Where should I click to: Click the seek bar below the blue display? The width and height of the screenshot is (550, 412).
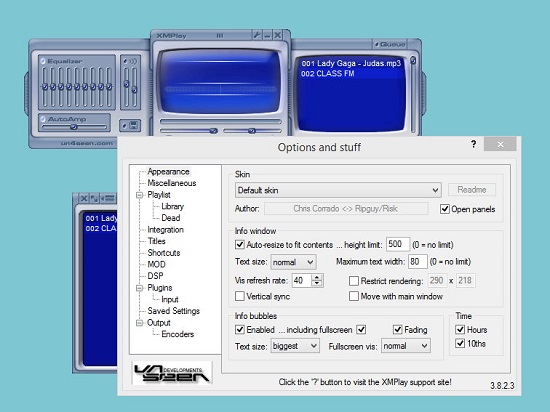click(x=220, y=122)
